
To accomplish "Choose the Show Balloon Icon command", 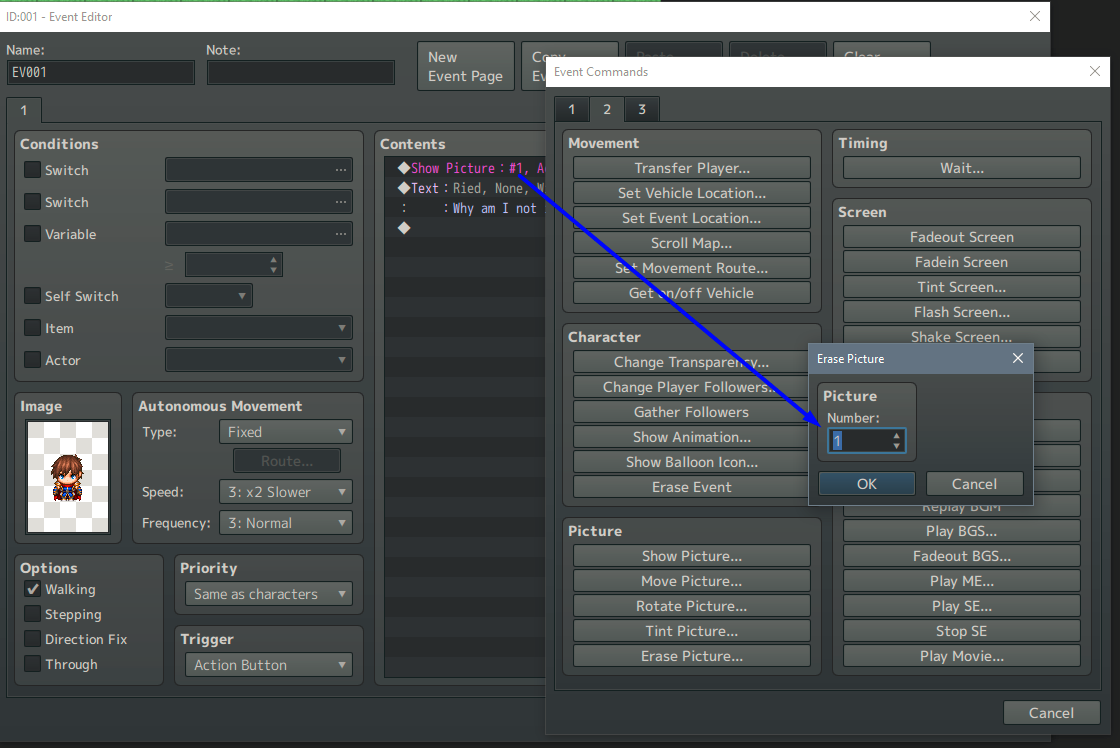I will click(x=691, y=462).
